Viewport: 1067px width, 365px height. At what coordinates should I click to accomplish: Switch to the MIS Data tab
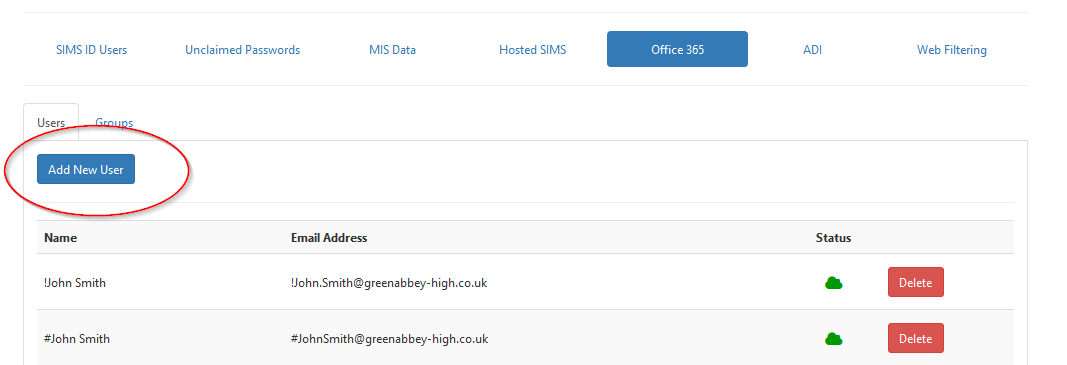pyautogui.click(x=393, y=50)
